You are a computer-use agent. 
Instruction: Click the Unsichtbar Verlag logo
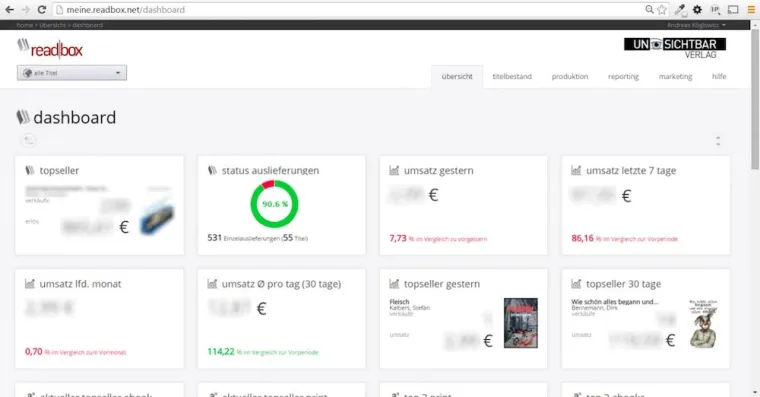[x=675, y=48]
